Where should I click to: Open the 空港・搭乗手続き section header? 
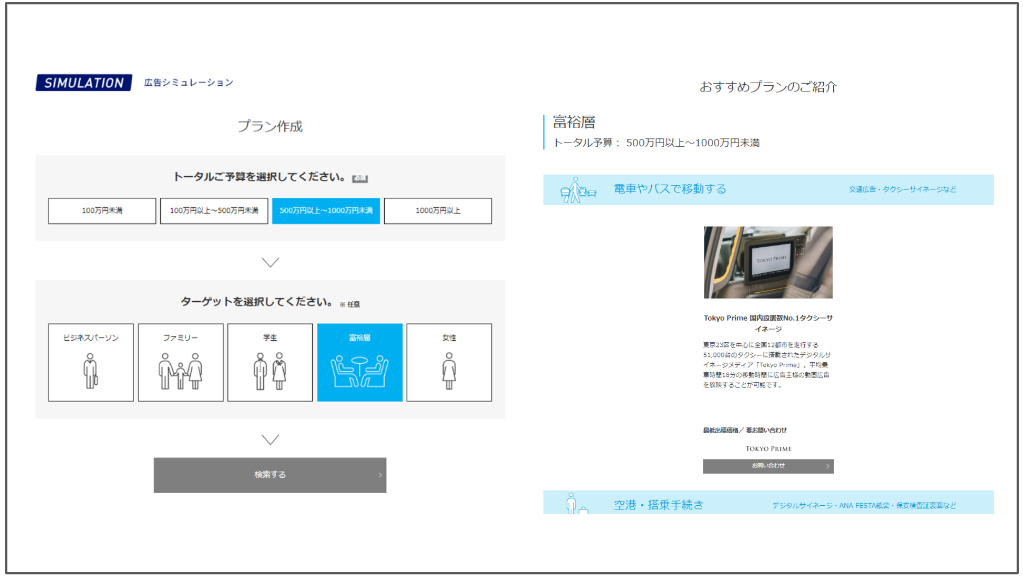click(768, 504)
